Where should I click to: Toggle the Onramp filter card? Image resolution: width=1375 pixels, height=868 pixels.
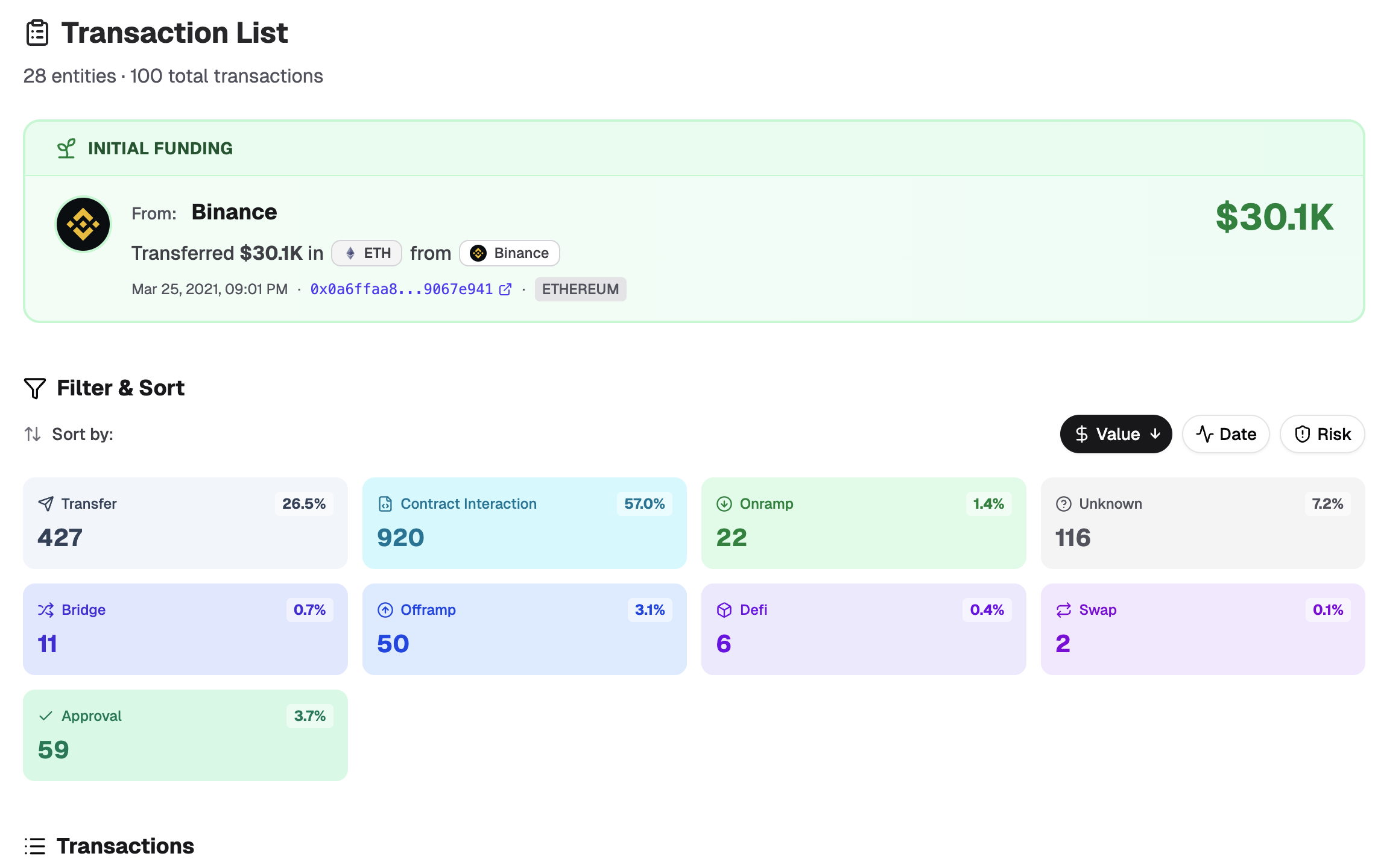coord(863,523)
